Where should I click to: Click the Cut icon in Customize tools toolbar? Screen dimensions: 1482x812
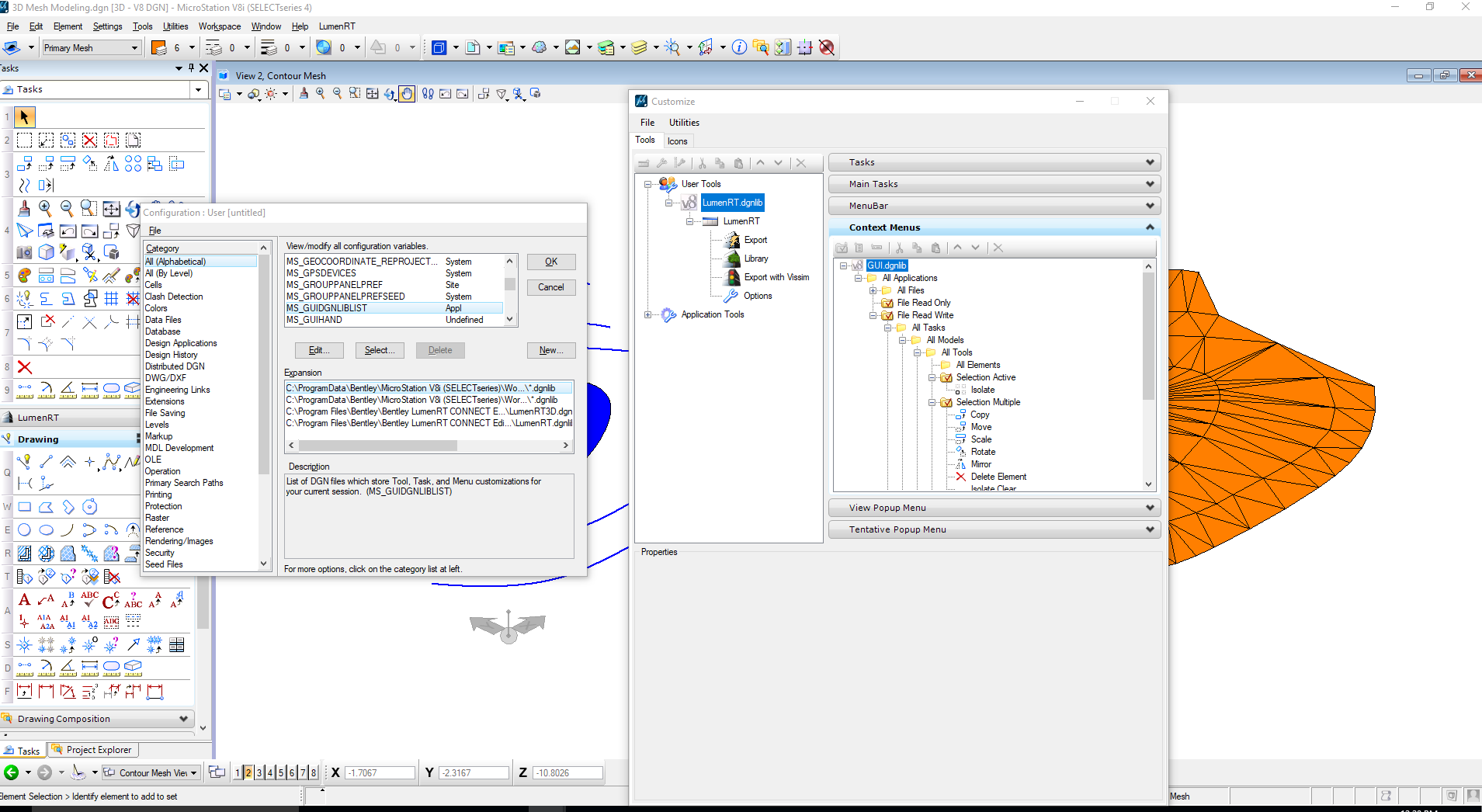pos(702,163)
